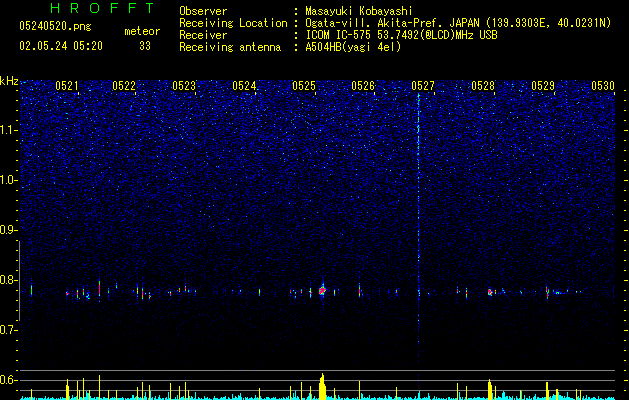Click the 0522 time marker
Screen dimensions: 629x400
124,86
